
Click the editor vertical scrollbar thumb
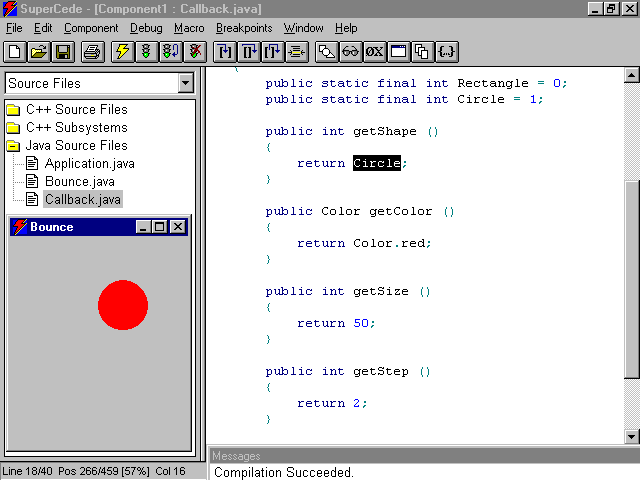(631, 280)
